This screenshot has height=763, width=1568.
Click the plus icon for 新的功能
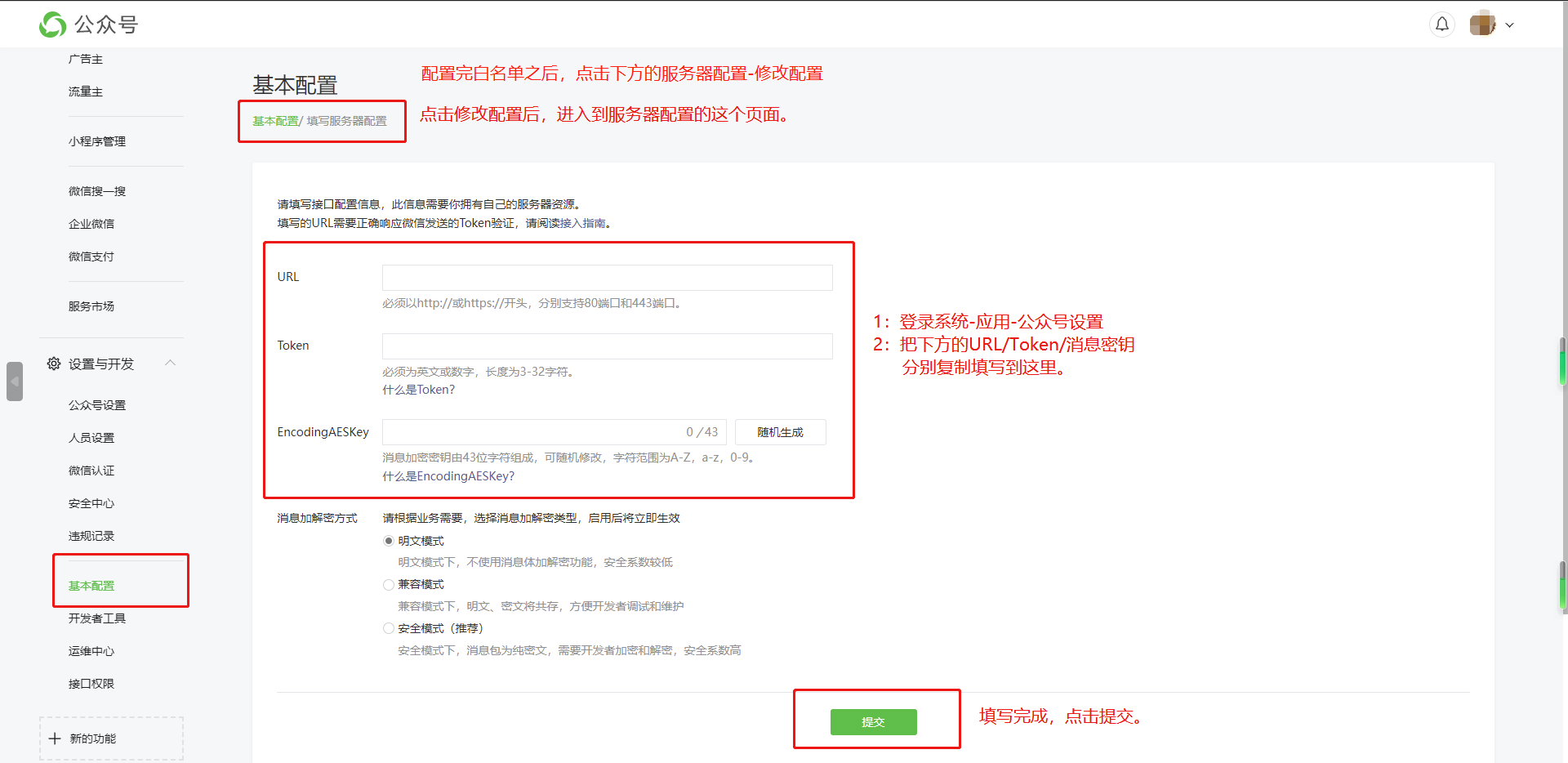click(55, 738)
